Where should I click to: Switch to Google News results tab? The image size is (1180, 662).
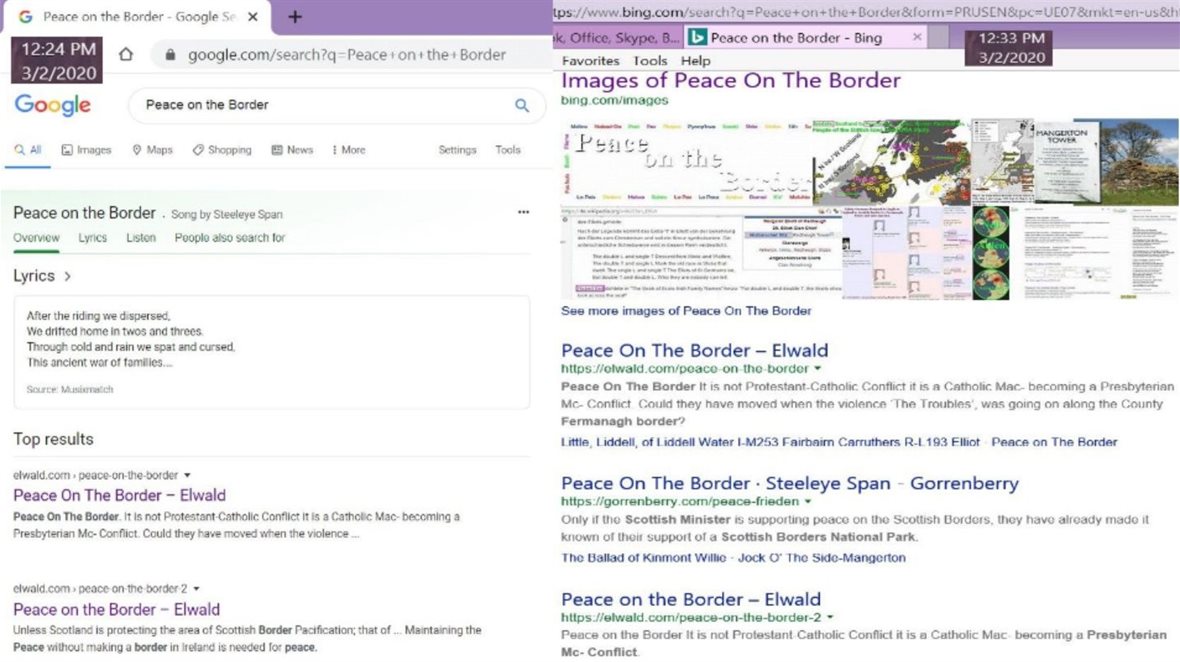tap(291, 150)
